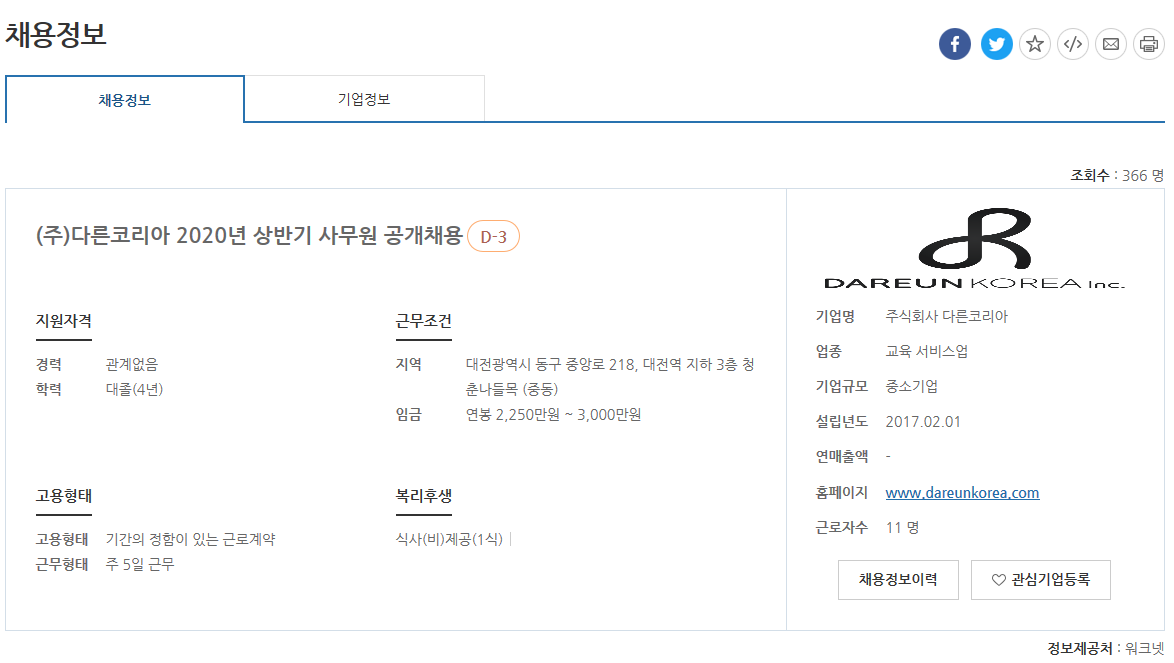The height and width of the screenshot is (663, 1174).
Task: Click the 경력 field label
Action: [49, 364]
